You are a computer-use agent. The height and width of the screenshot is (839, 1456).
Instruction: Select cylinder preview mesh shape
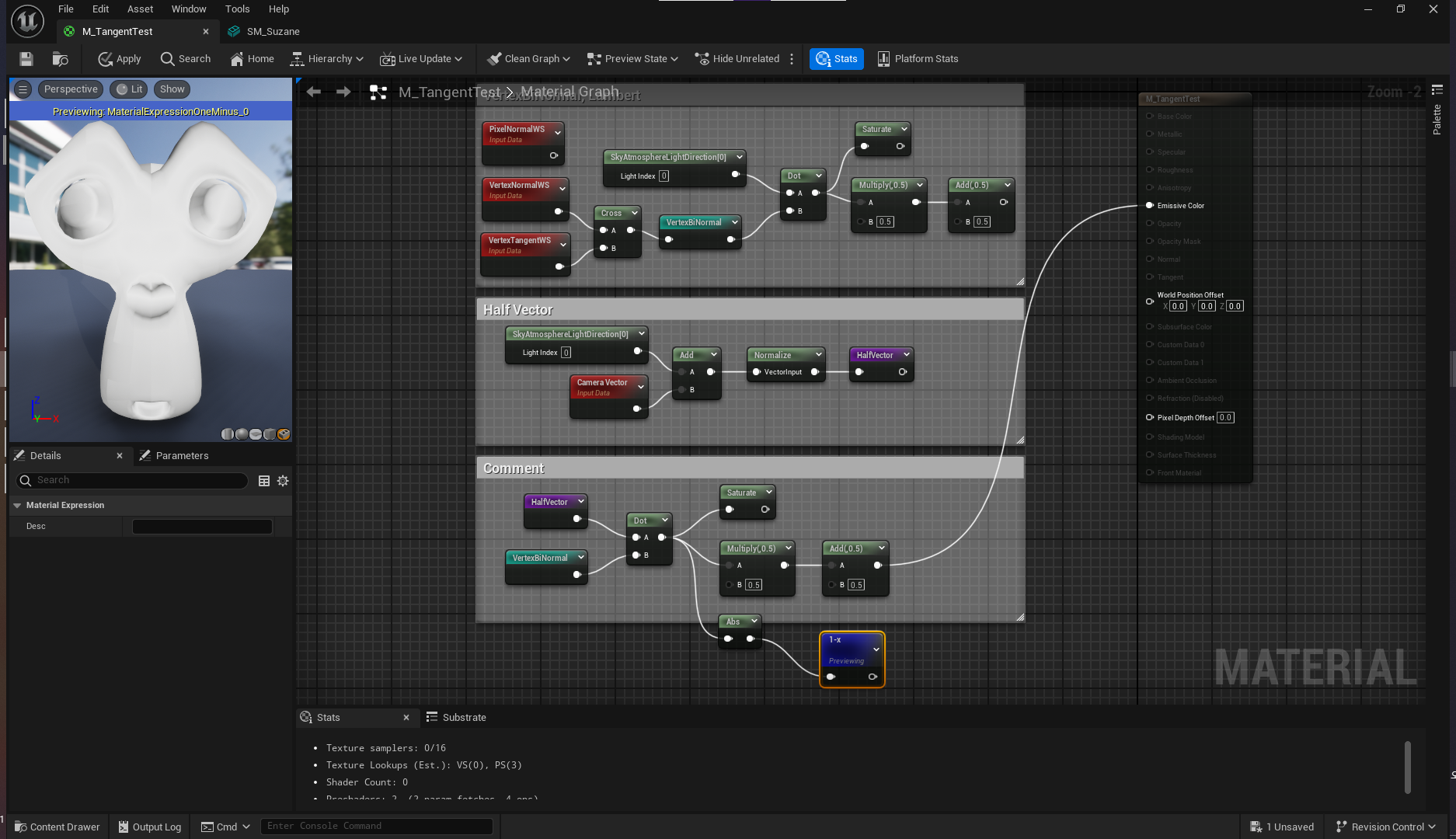point(228,434)
